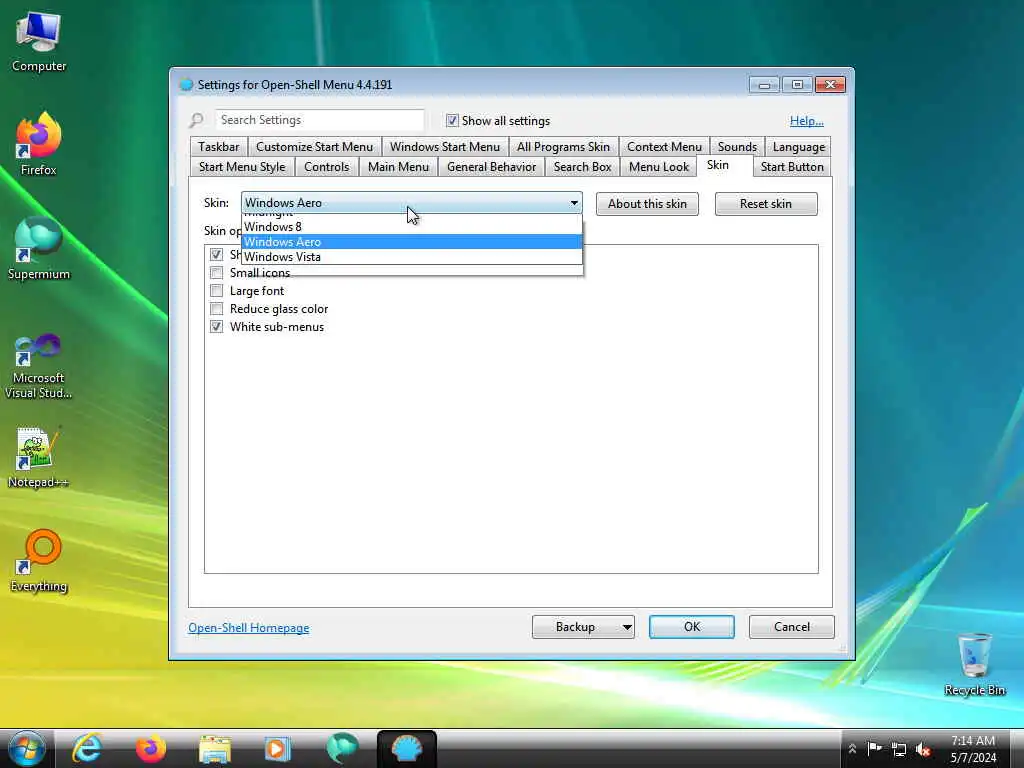This screenshot has height=768, width=1024.
Task: Confirm settings with the OK button
Action: pos(692,627)
